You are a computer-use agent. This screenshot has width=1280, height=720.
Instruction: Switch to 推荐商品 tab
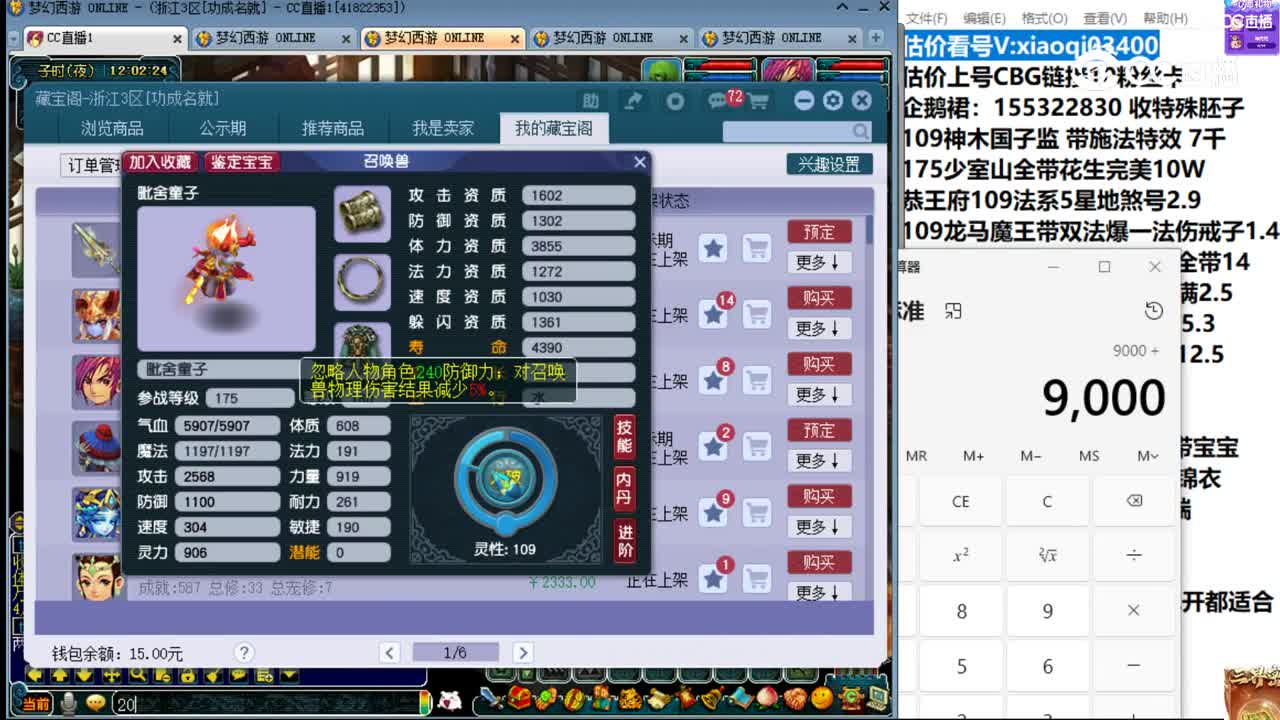(x=333, y=128)
